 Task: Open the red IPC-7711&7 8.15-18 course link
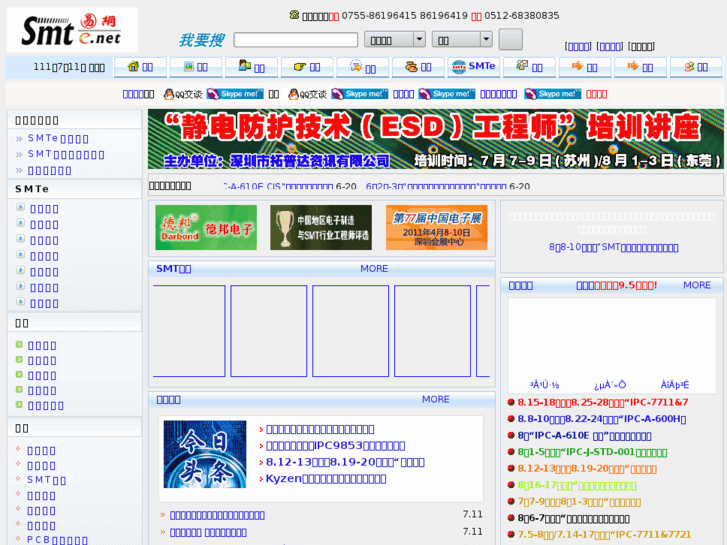[603, 402]
